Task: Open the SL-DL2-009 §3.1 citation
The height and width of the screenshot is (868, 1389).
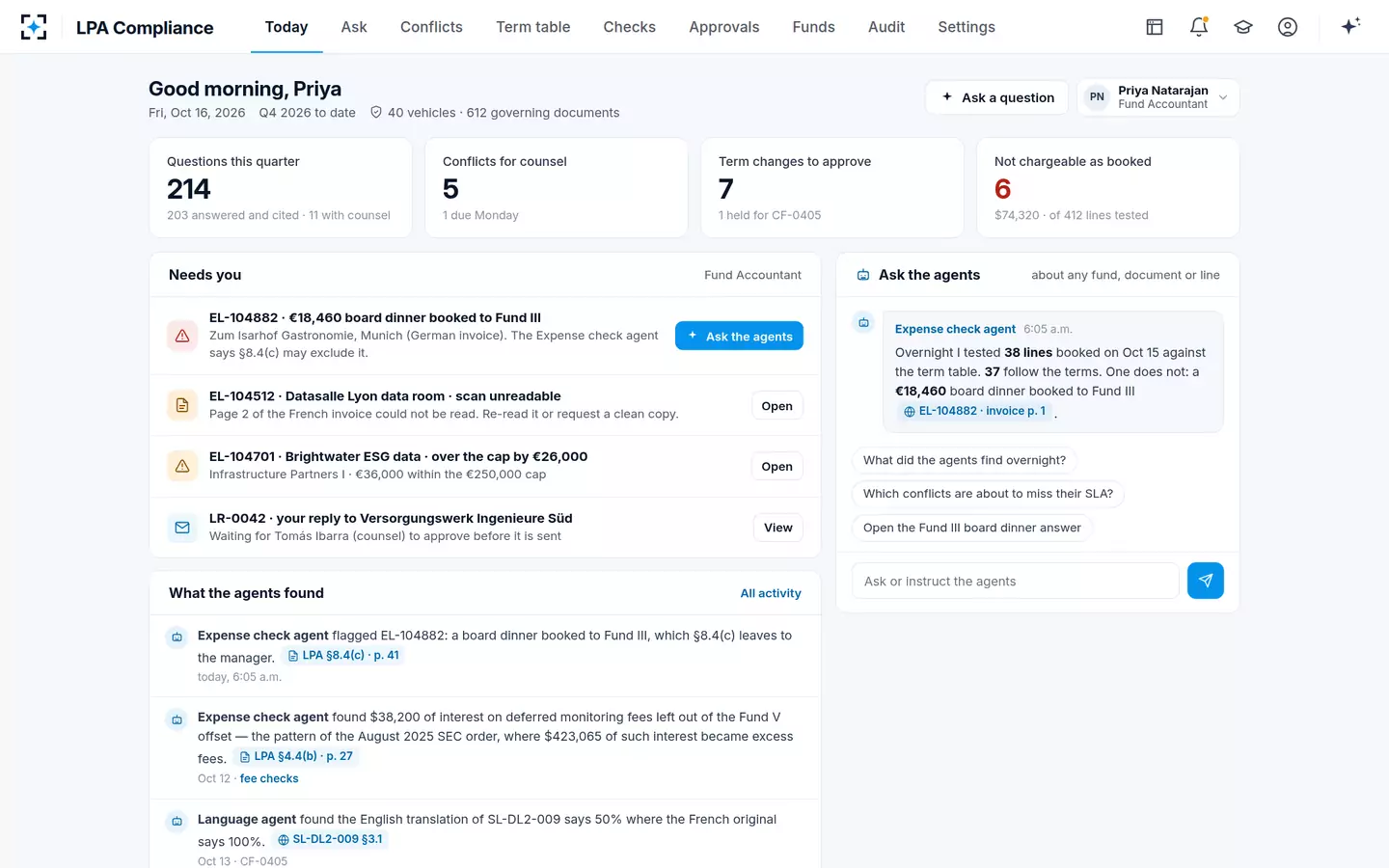Action: [x=330, y=840]
